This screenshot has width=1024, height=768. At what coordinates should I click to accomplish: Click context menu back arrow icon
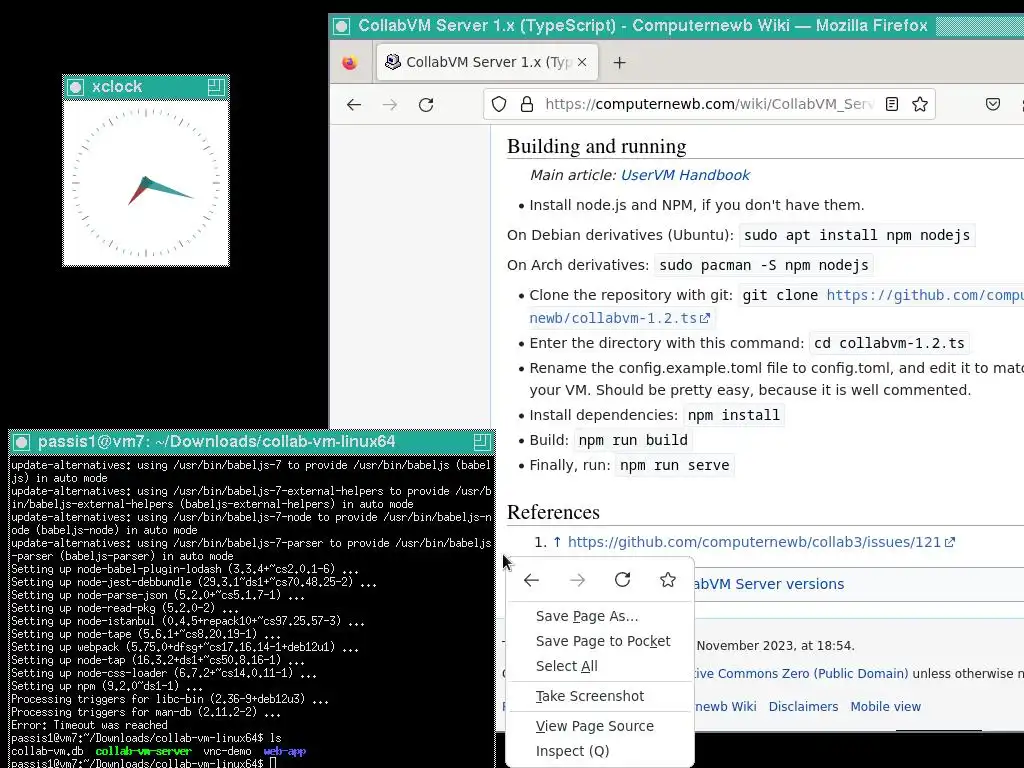[x=532, y=580]
